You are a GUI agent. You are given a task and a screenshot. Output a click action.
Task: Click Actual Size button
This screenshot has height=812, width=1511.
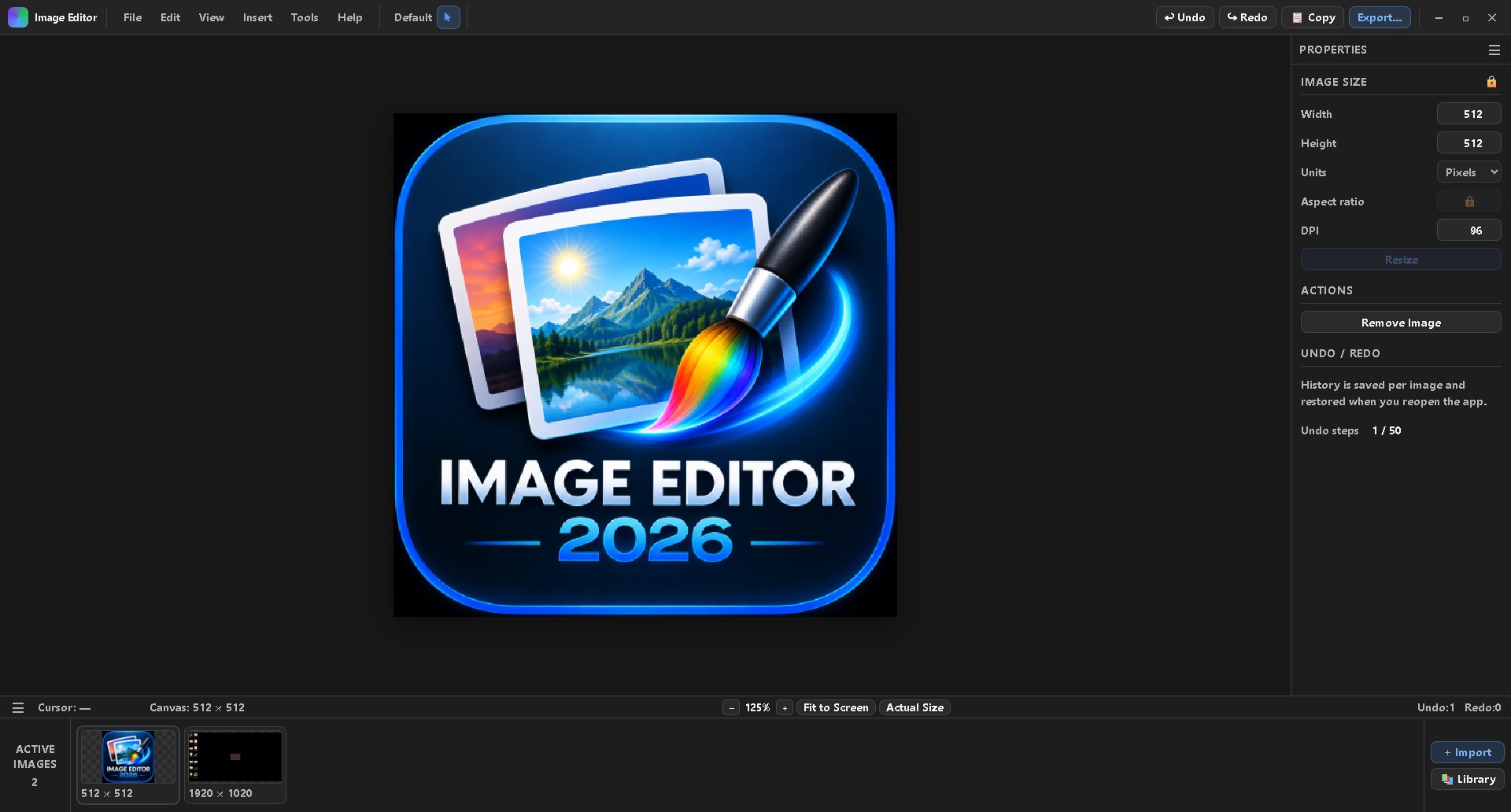(914, 707)
